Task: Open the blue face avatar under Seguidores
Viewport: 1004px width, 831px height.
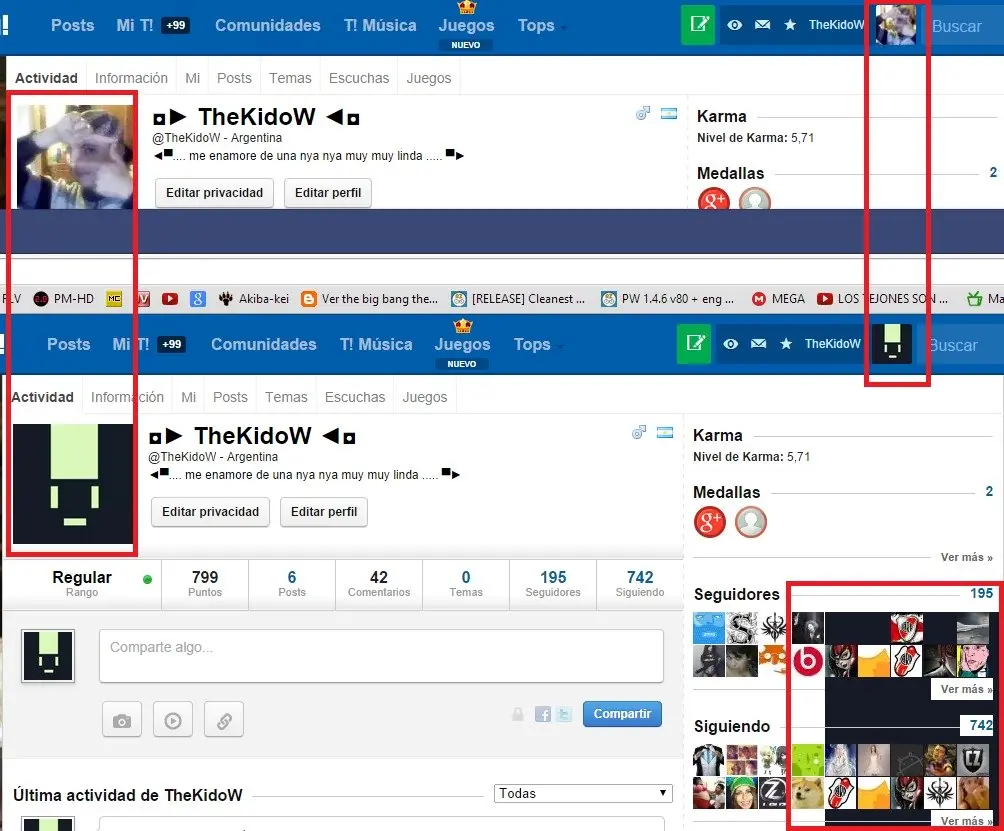Action: (x=709, y=628)
